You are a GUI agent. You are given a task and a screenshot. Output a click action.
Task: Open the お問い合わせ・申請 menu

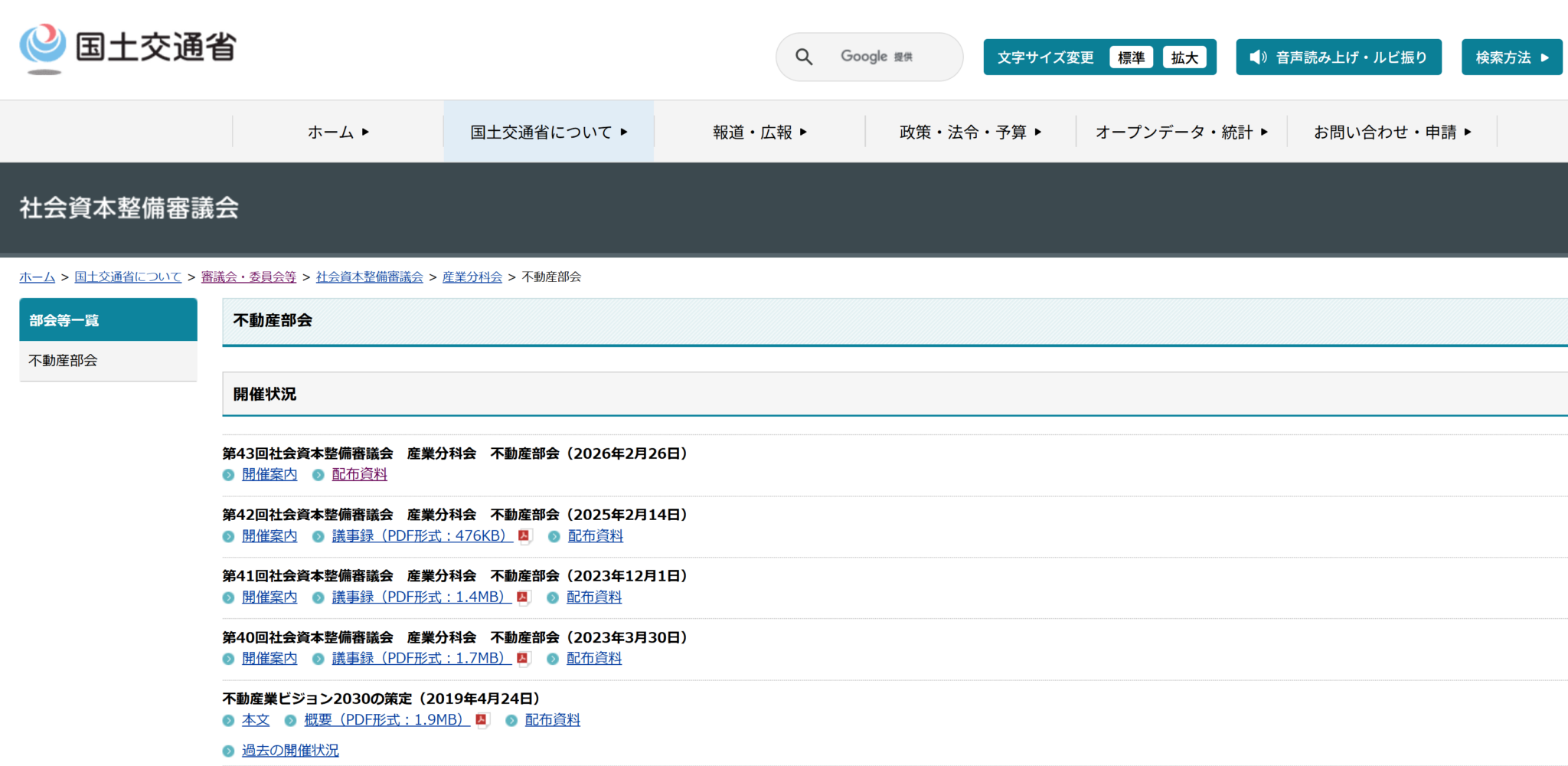pyautogui.click(x=1392, y=132)
